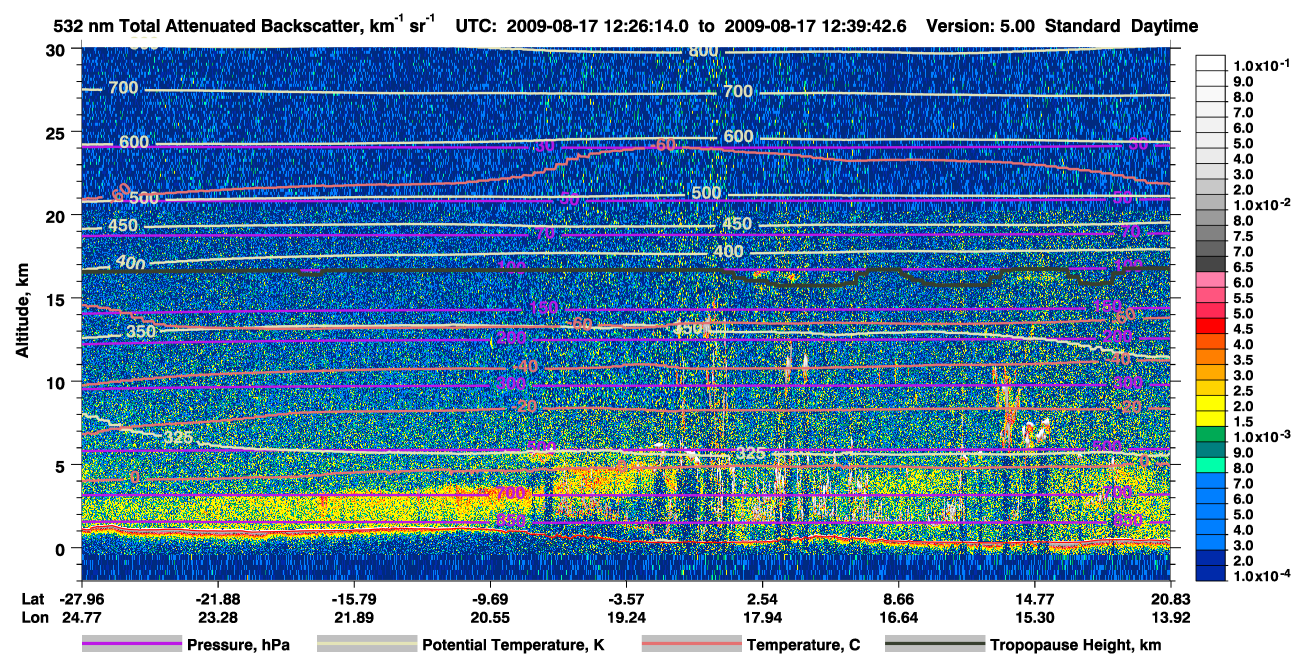This screenshot has height=667, width=1300.
Task: Click longitude value '21.89'
Action: [353, 618]
